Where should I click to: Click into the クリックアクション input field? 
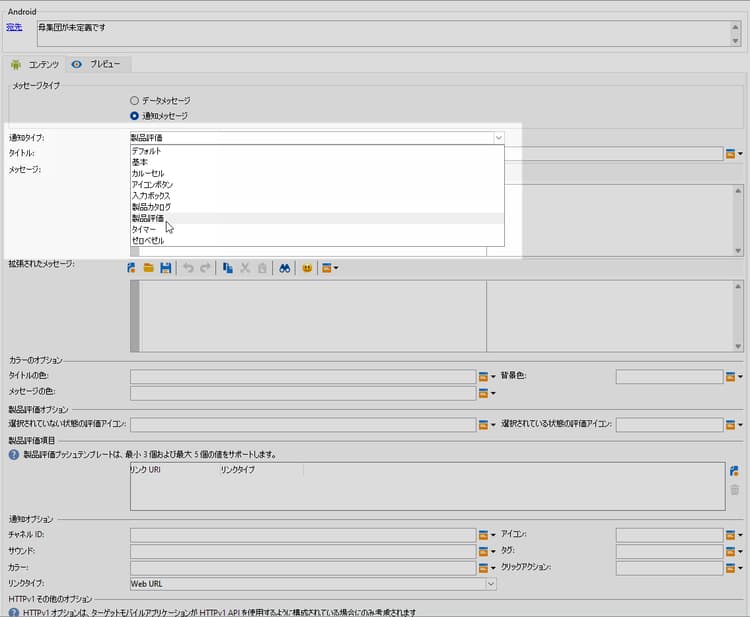pyautogui.click(x=669, y=568)
